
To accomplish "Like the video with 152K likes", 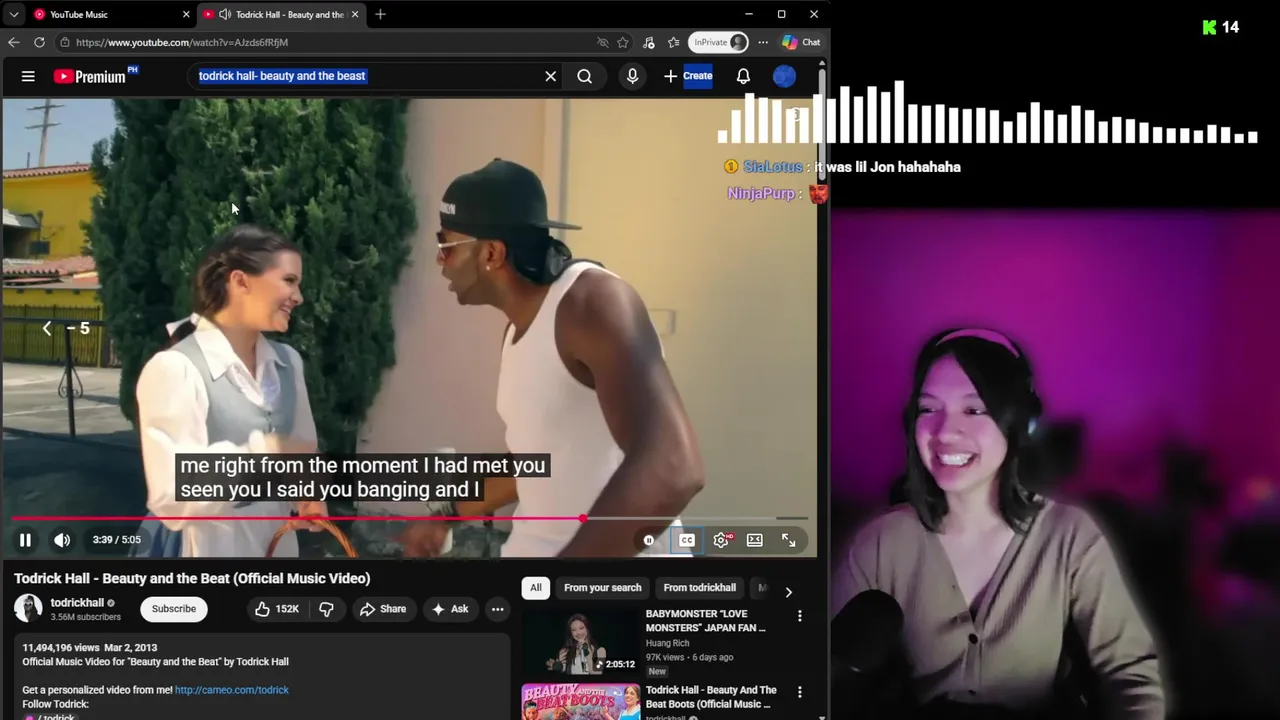I will pyautogui.click(x=277, y=609).
